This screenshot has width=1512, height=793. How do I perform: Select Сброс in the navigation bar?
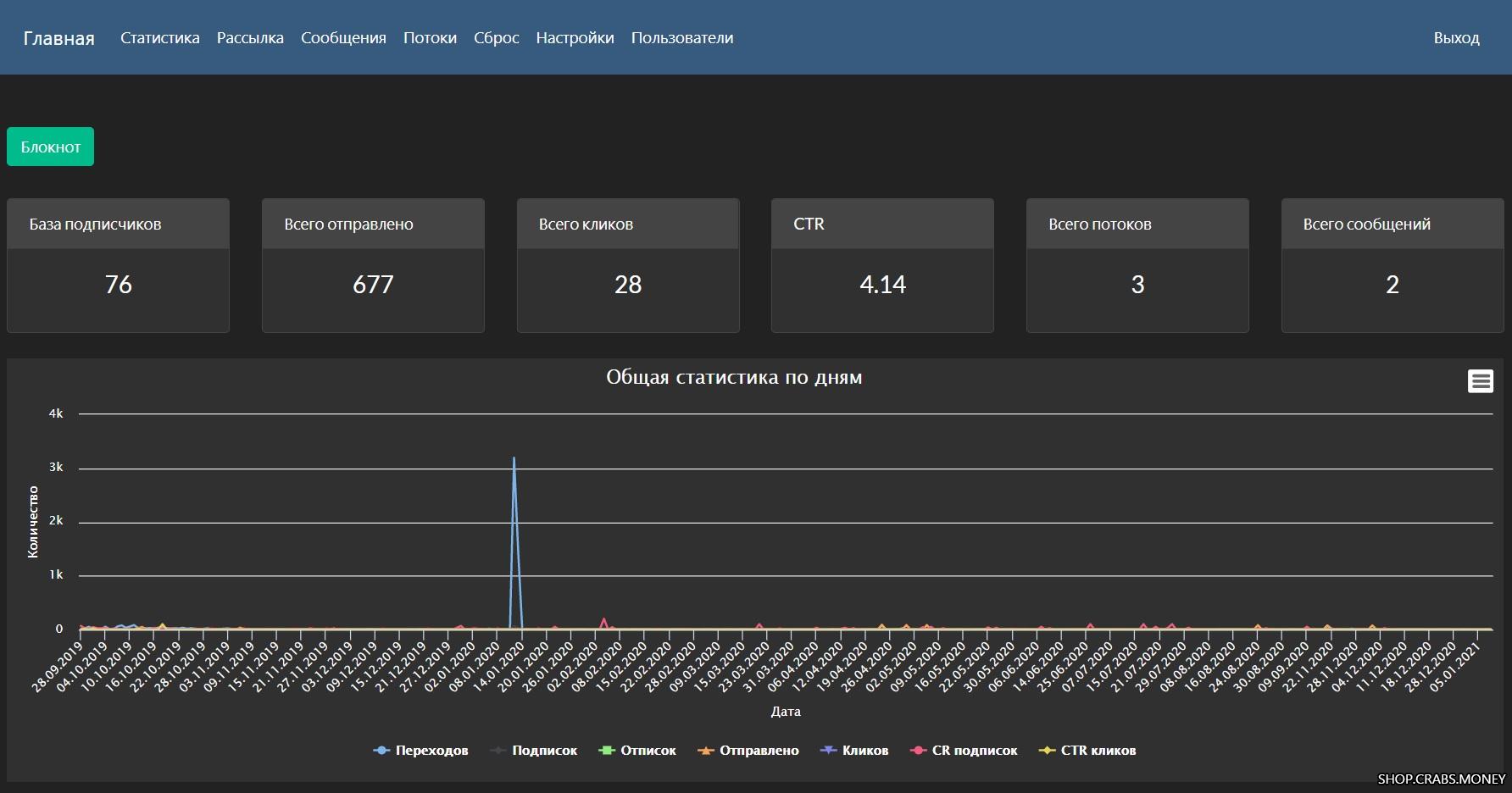pyautogui.click(x=496, y=38)
